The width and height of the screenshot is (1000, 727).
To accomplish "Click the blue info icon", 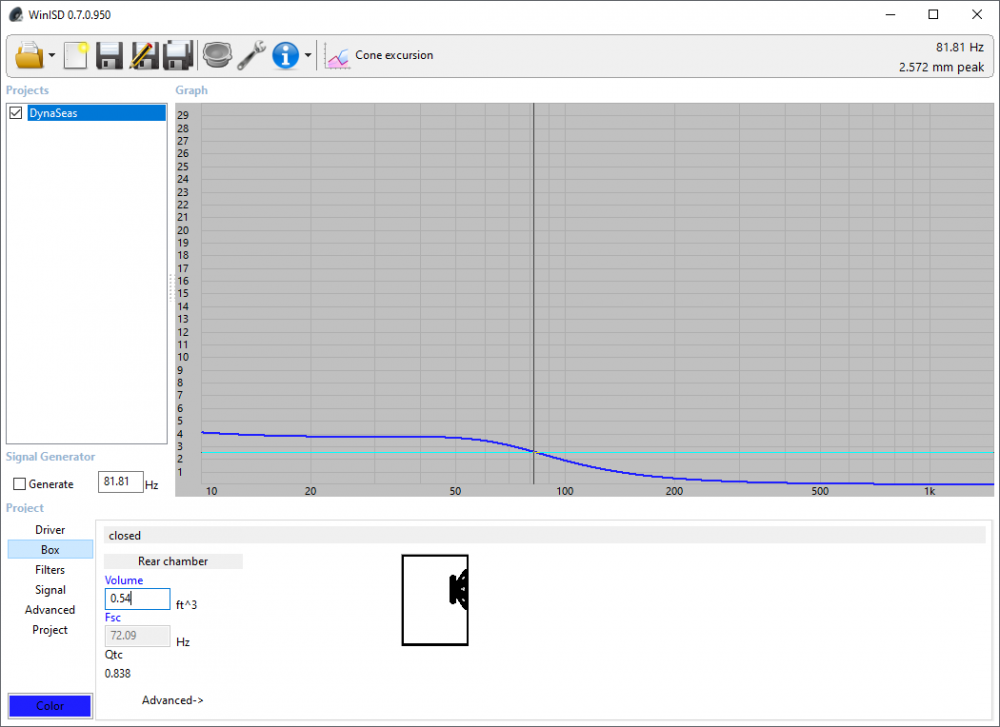I will [x=286, y=55].
